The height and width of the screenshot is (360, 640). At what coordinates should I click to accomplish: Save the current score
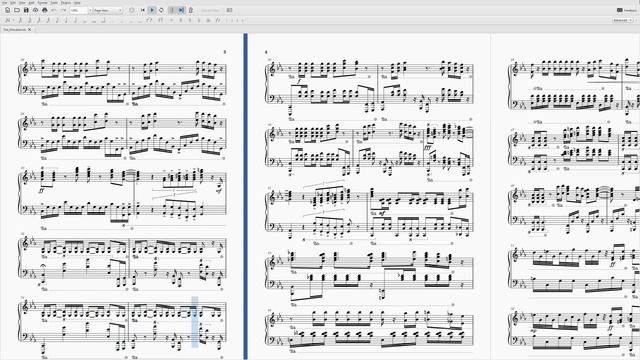[26, 10]
